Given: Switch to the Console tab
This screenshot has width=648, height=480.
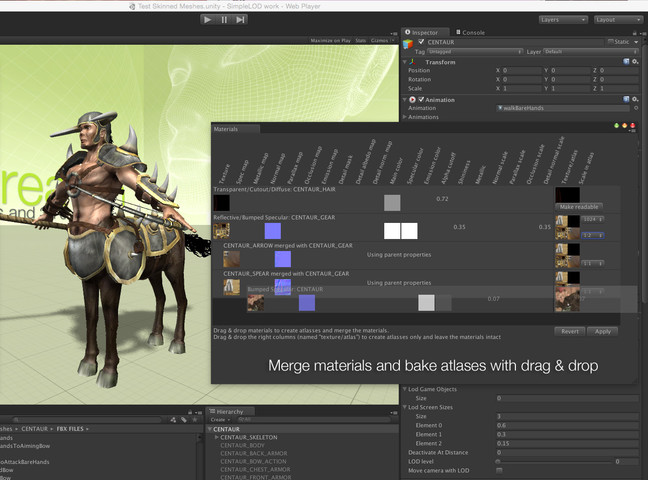Looking at the screenshot, I should (470, 32).
